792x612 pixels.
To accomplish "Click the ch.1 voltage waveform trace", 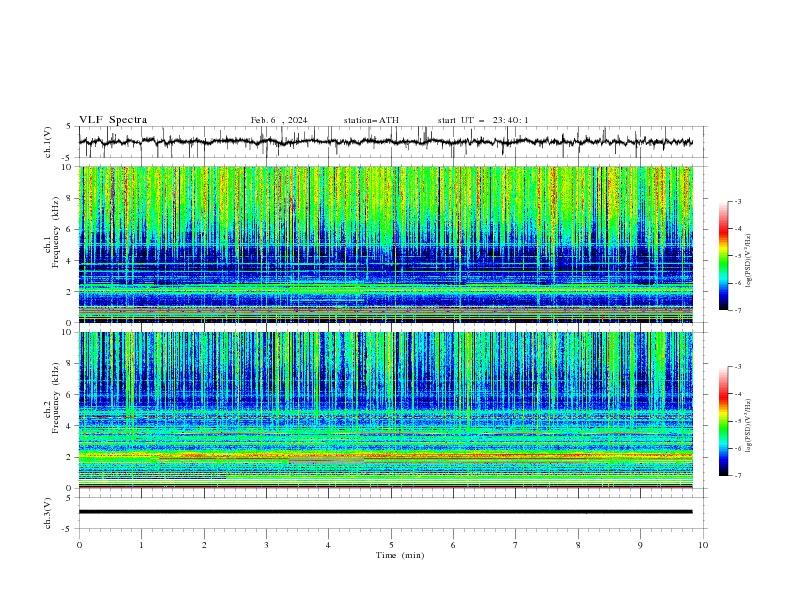I will 385,142.
